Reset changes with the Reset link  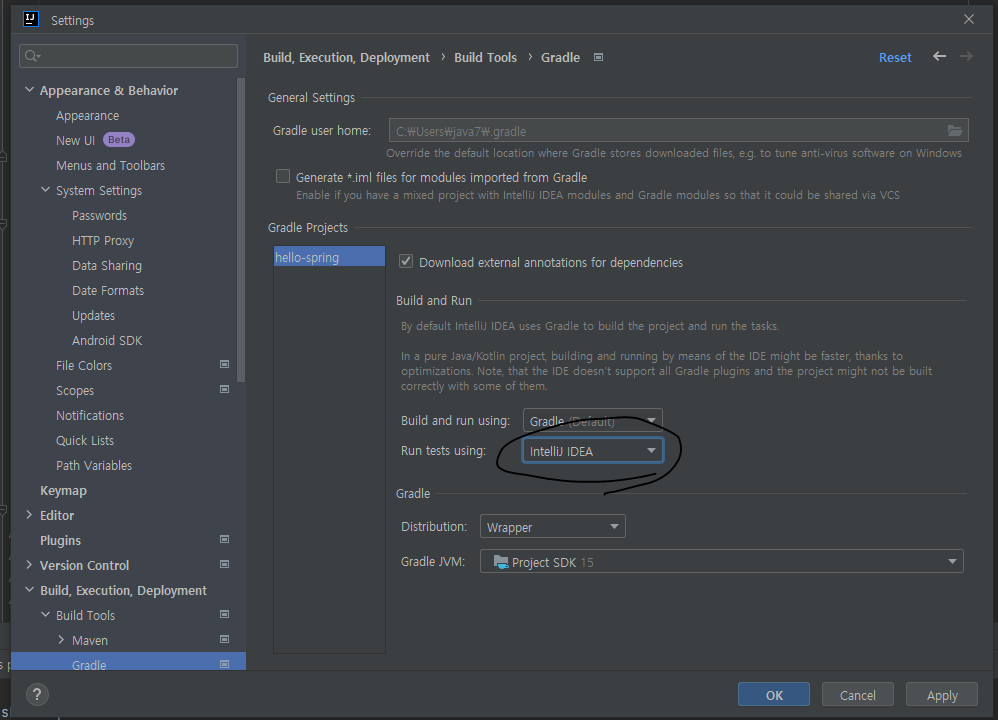(895, 57)
